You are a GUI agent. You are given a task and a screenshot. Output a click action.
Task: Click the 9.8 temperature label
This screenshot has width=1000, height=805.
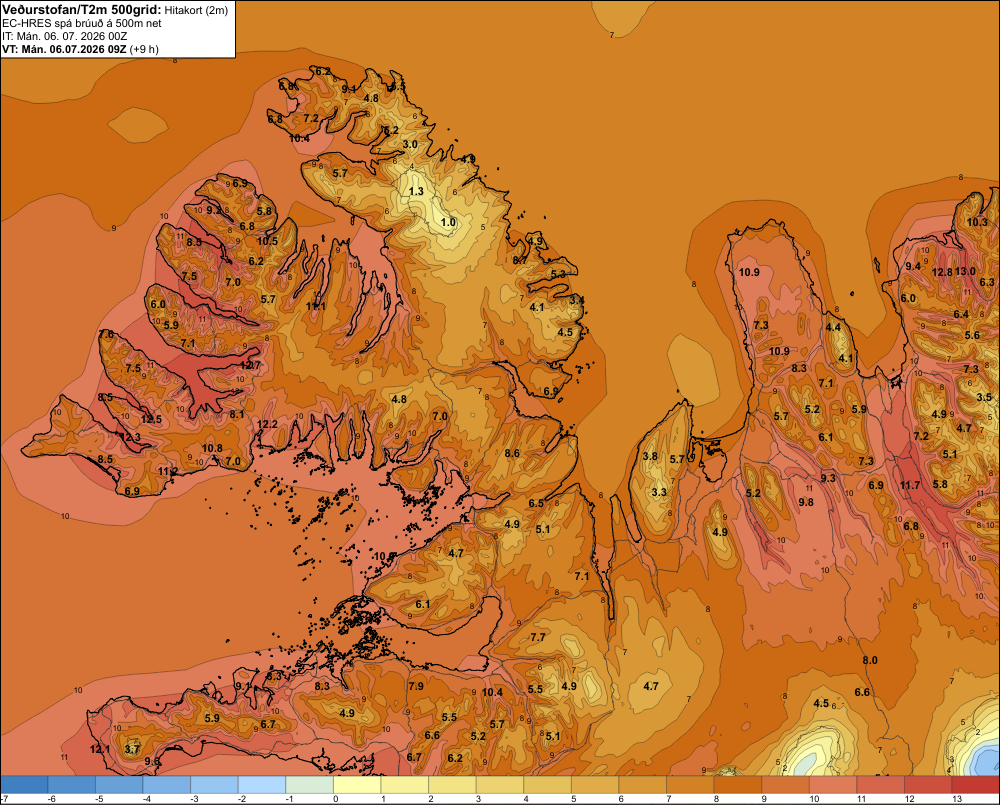click(806, 502)
